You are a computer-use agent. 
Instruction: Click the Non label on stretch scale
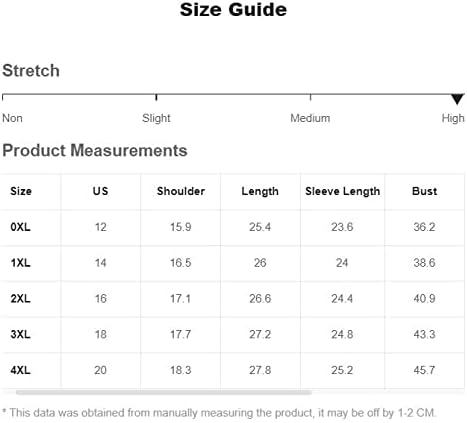pos(12,118)
